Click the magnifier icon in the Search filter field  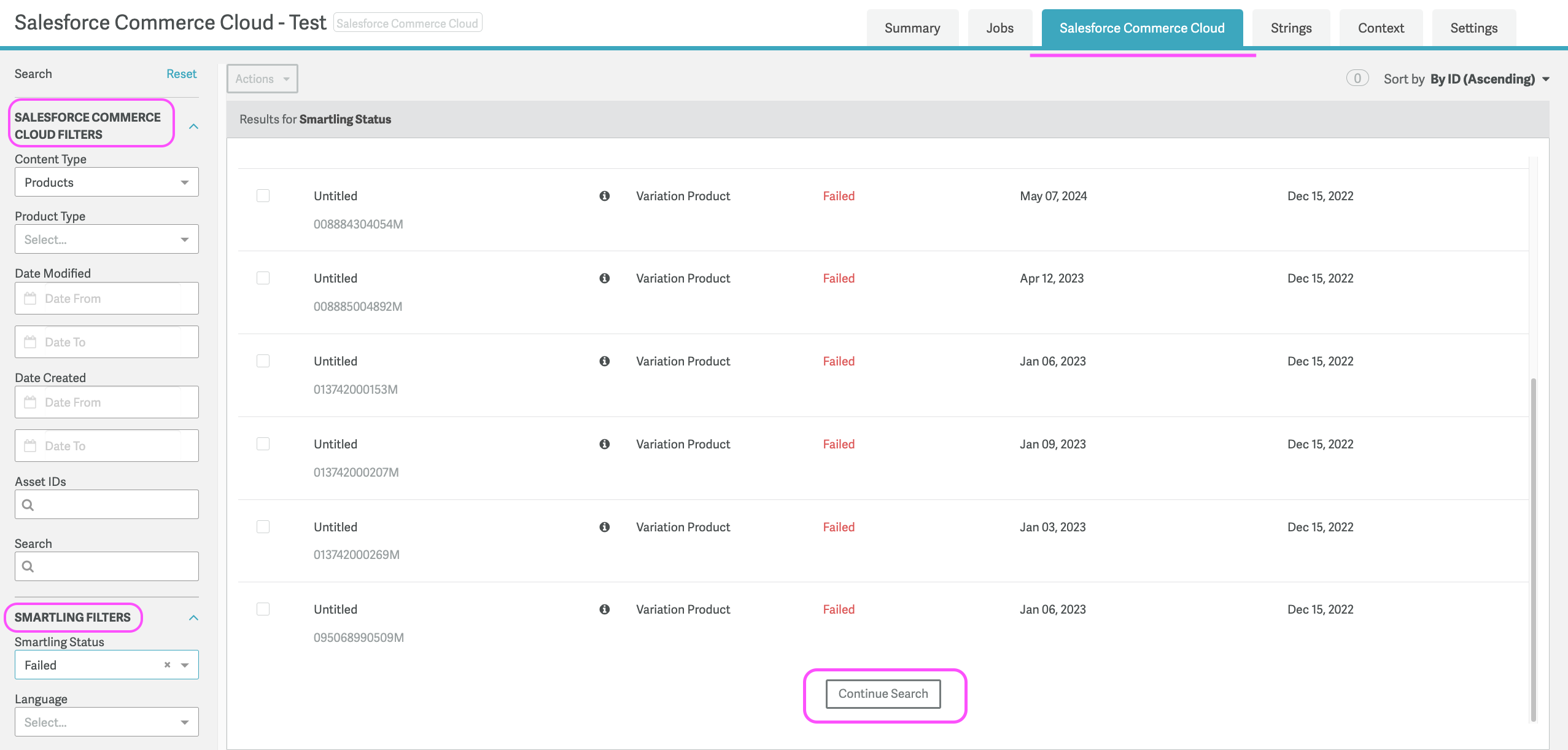click(x=28, y=566)
